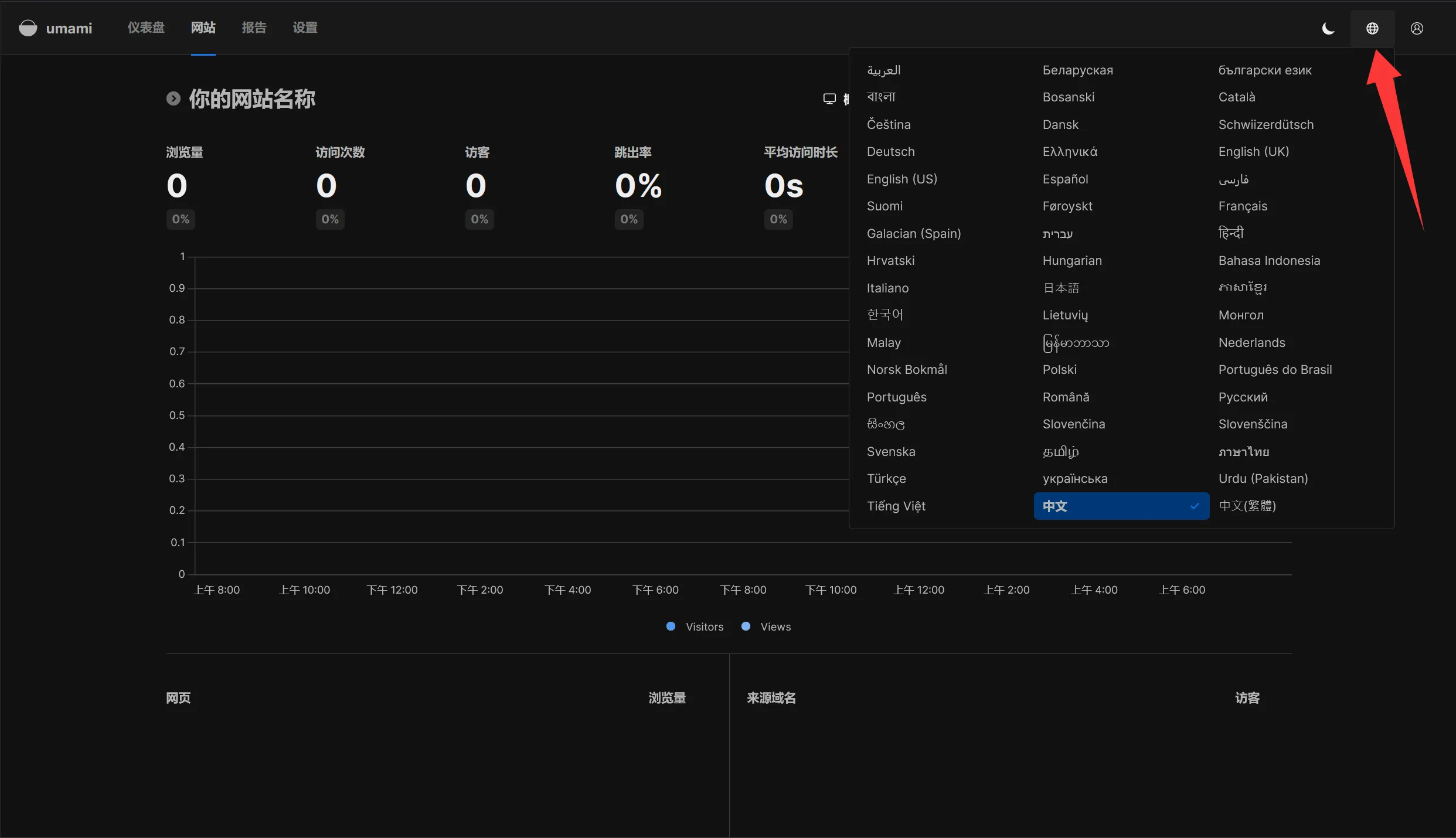
Task: Toggle dark mode with the moon icon
Action: point(1328,28)
